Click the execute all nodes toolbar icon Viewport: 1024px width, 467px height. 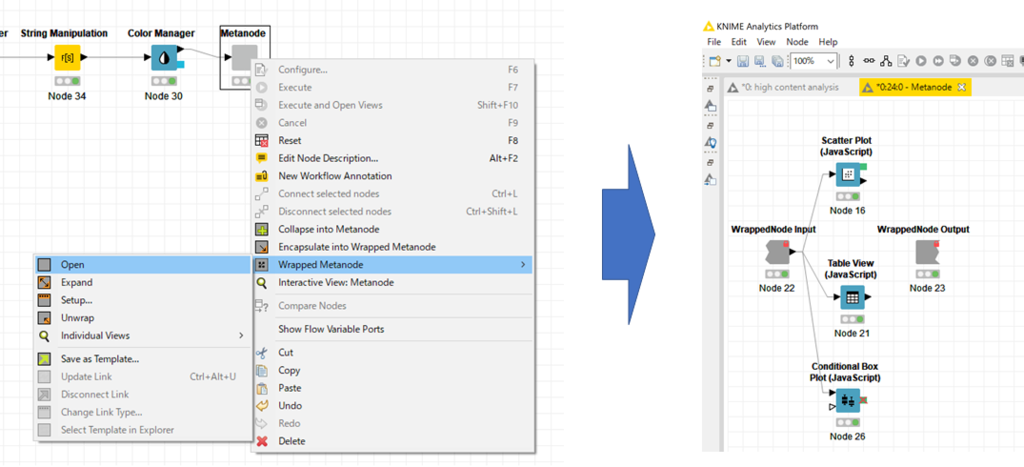(x=938, y=61)
